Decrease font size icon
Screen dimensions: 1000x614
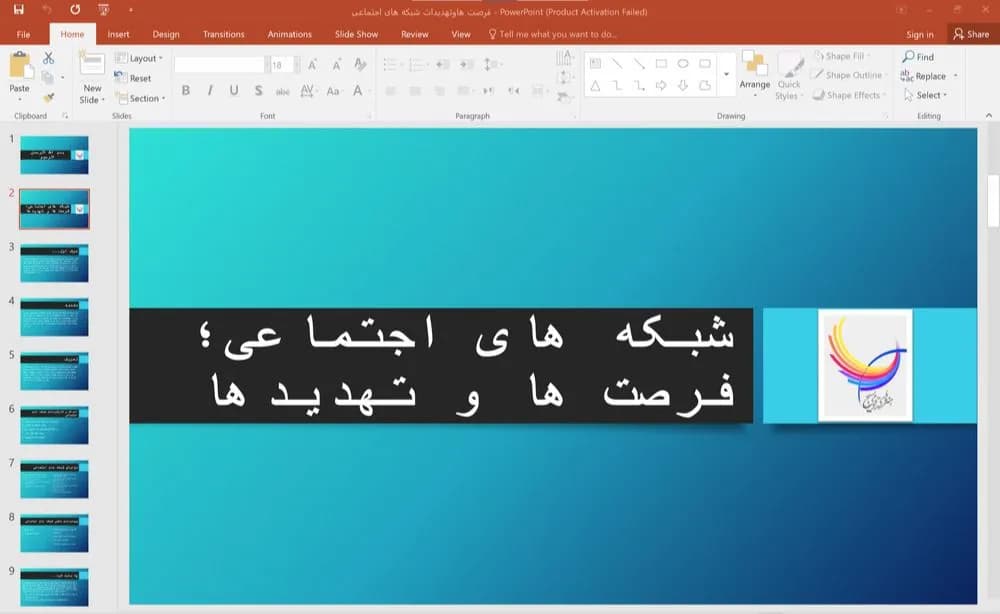336,64
